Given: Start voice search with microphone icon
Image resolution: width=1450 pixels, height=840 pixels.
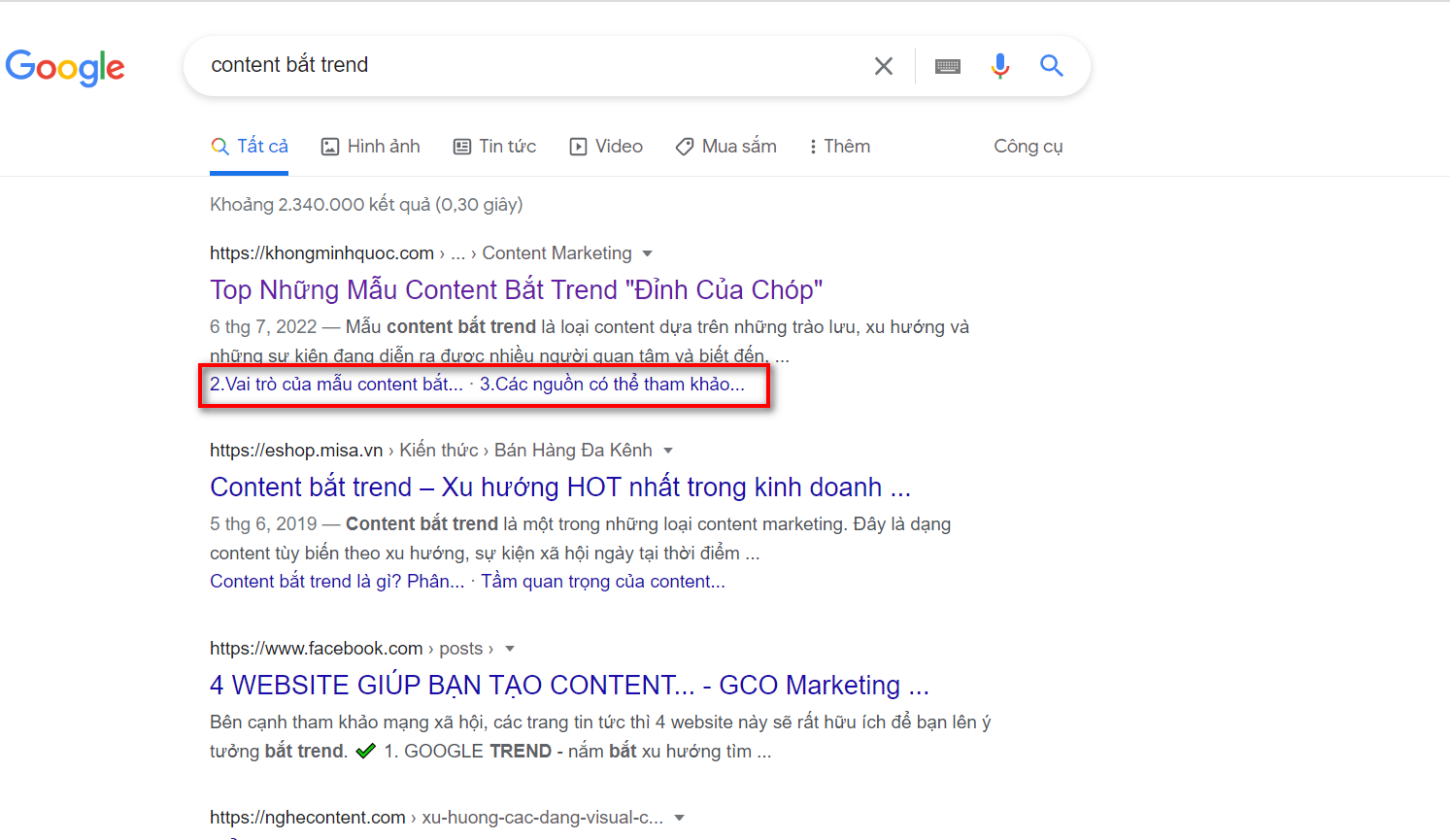Looking at the screenshot, I should [x=1000, y=66].
